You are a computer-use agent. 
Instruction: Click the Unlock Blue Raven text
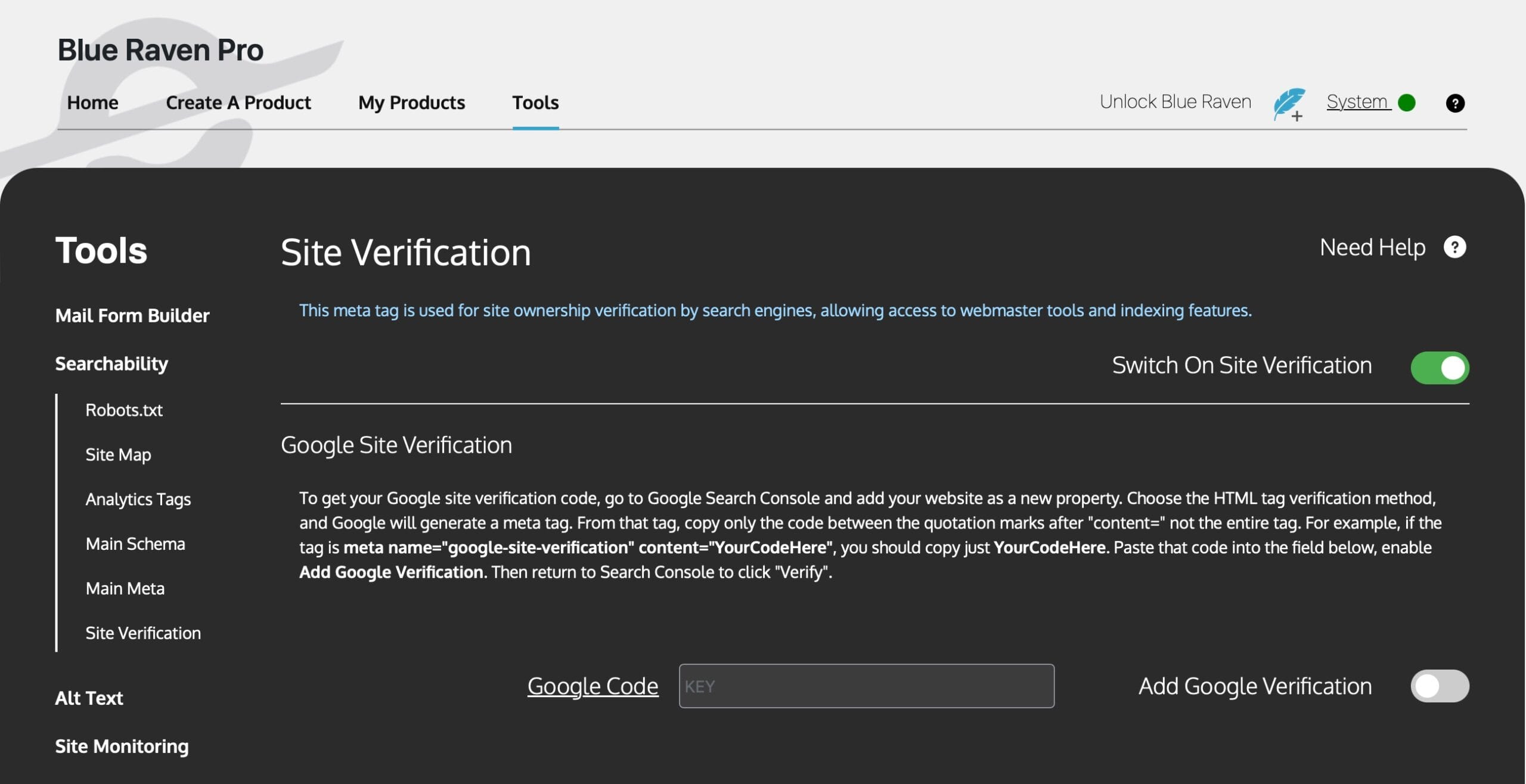click(1175, 102)
